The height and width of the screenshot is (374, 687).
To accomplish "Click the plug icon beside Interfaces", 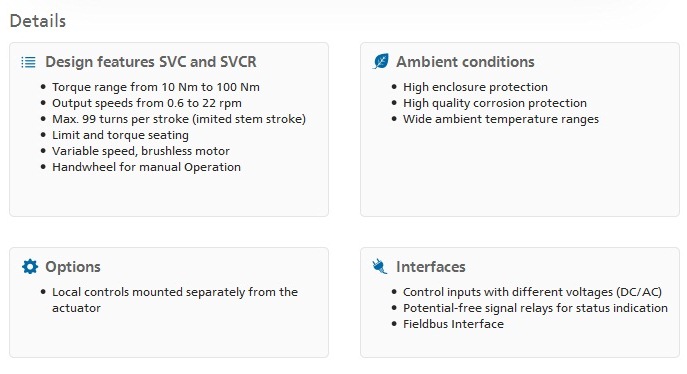I will (x=380, y=266).
